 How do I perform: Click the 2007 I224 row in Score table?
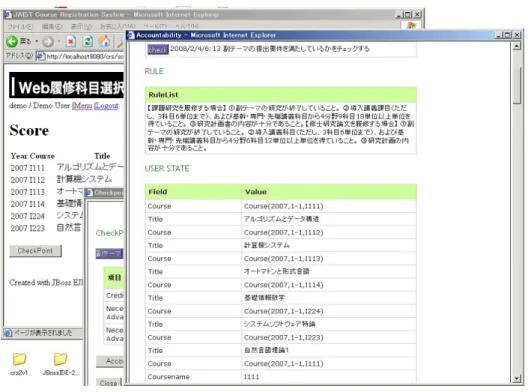[x=46, y=216]
